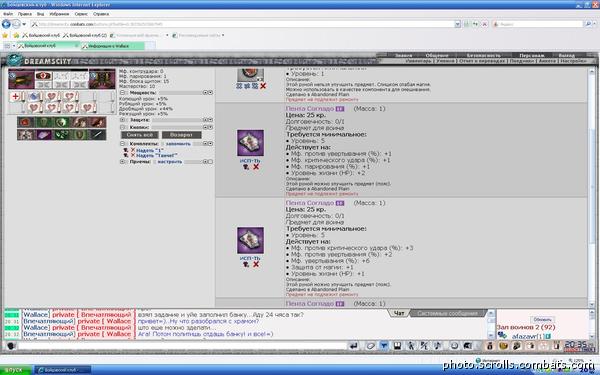This screenshot has width=600, height=375.
Task: Click the eraser icon to clear chat
Action: 370,346
